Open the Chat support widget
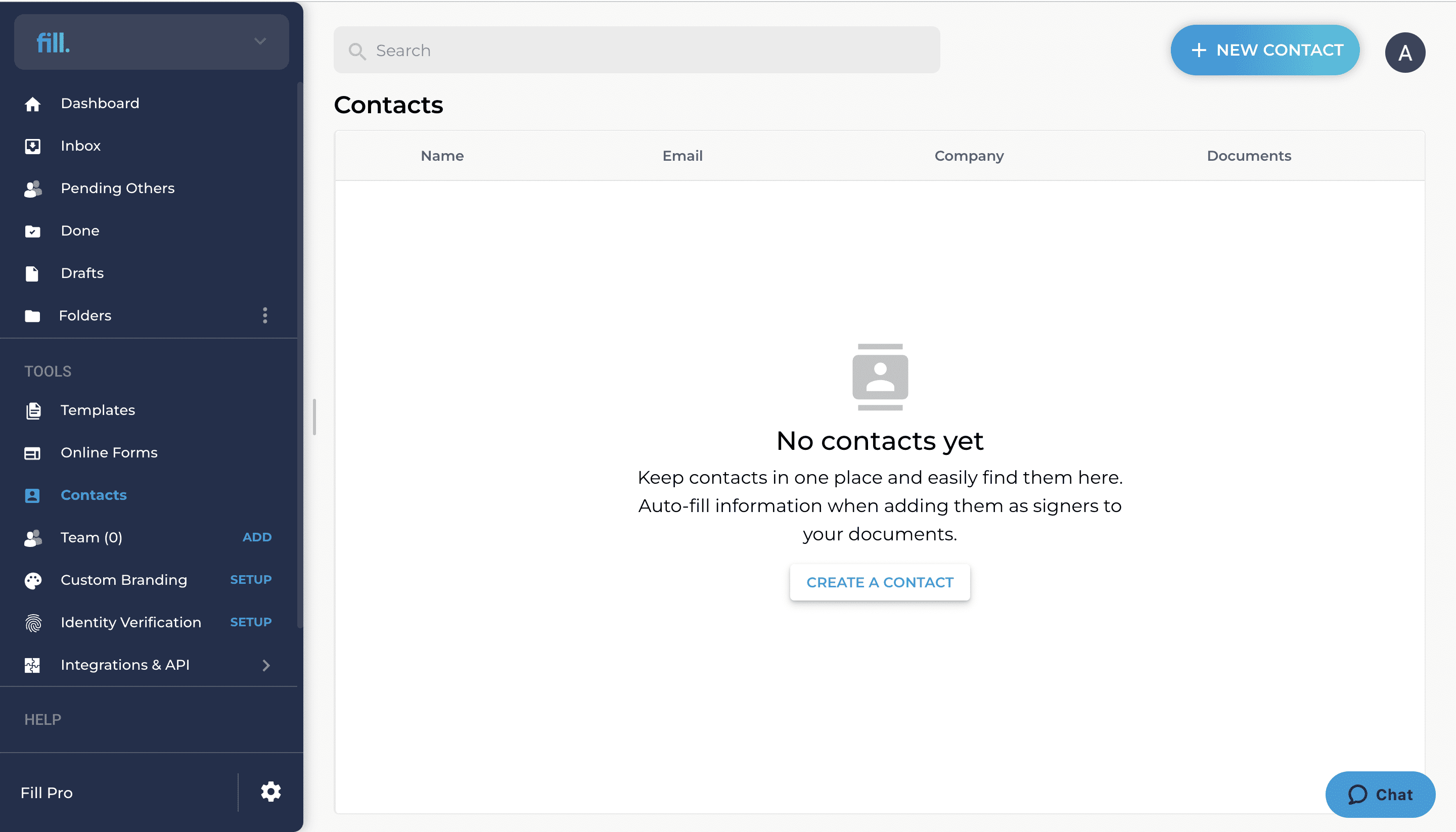 click(1380, 794)
